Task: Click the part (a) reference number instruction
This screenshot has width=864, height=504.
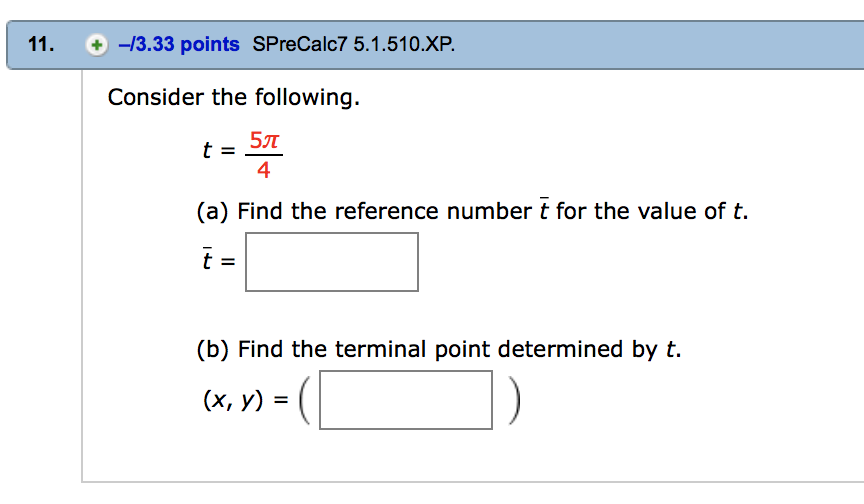Action: pyautogui.click(x=472, y=211)
